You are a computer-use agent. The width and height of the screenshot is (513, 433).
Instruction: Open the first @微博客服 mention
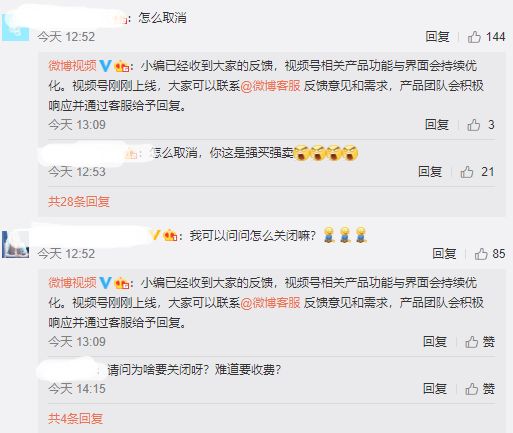[270, 86]
